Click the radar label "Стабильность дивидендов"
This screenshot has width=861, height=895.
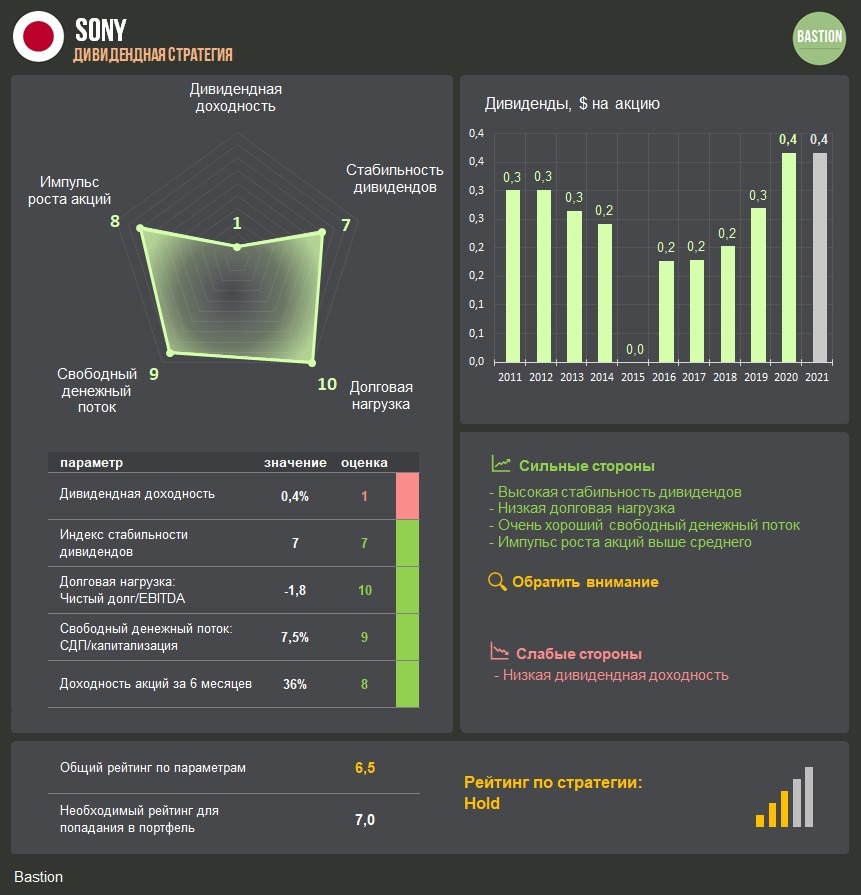[x=395, y=178]
